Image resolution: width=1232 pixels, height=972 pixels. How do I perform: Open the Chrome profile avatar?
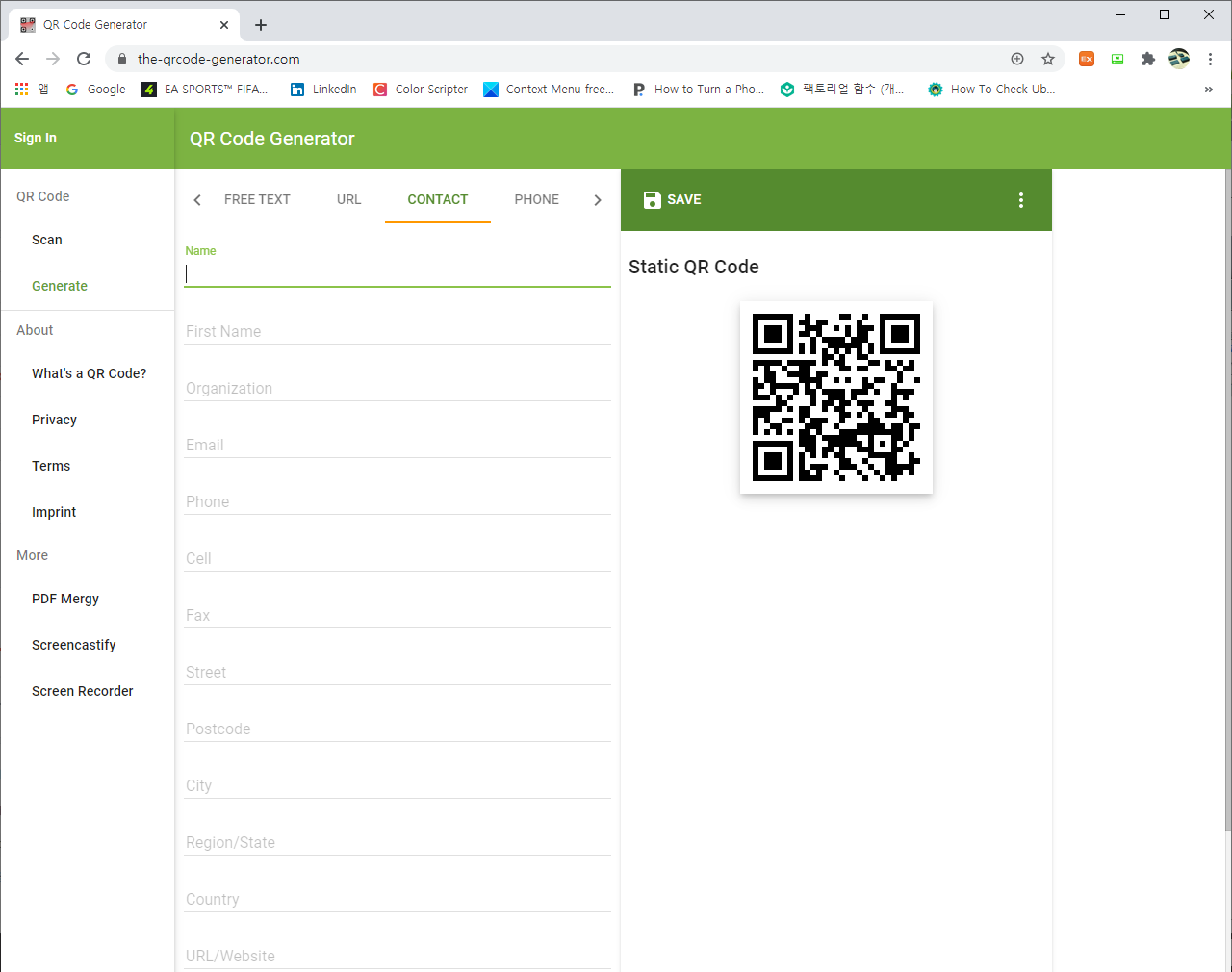pos(1179,59)
